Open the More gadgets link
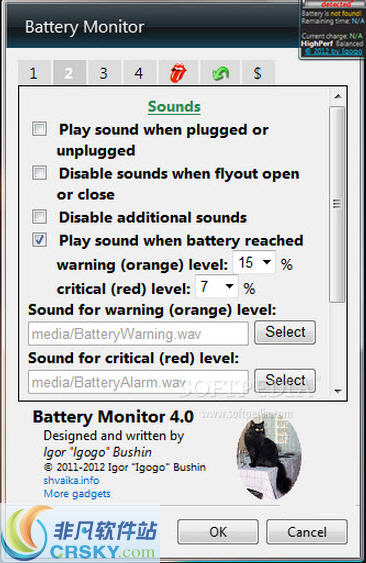This screenshot has height=563, width=366. tap(77, 494)
